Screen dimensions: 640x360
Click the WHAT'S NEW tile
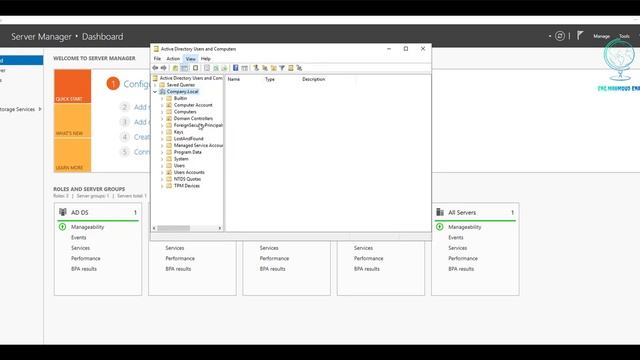click(73, 120)
